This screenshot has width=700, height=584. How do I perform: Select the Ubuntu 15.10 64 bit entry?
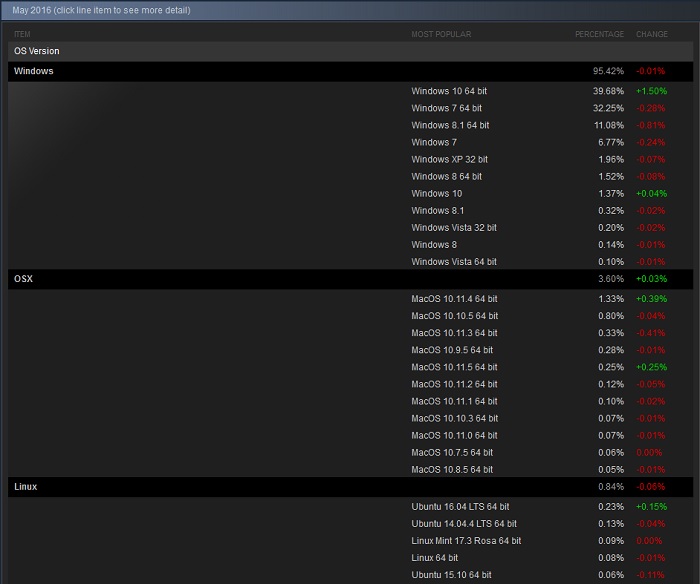(451, 575)
